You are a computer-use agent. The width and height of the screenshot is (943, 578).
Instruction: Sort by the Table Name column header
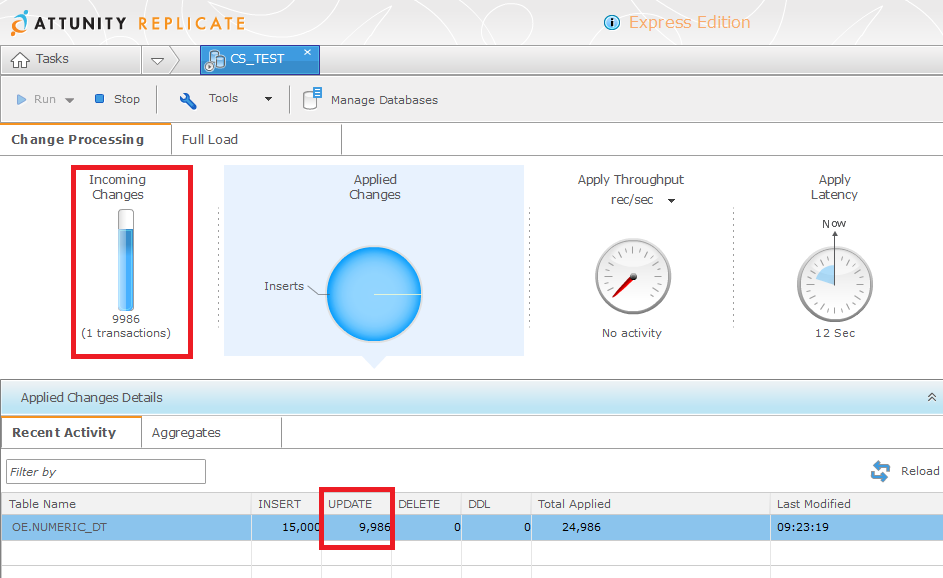pyautogui.click(x=126, y=504)
